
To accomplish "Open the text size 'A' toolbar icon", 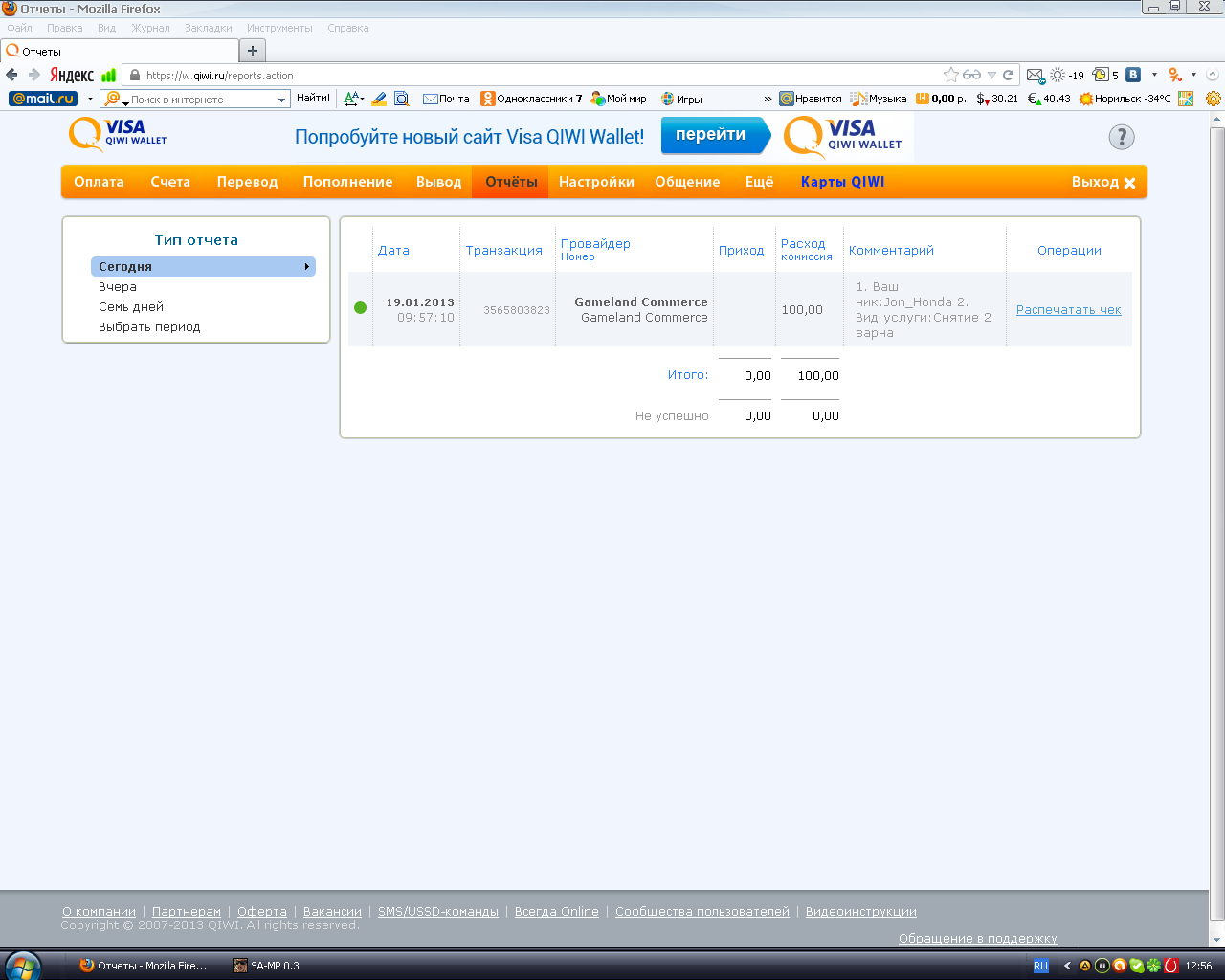I will (351, 99).
